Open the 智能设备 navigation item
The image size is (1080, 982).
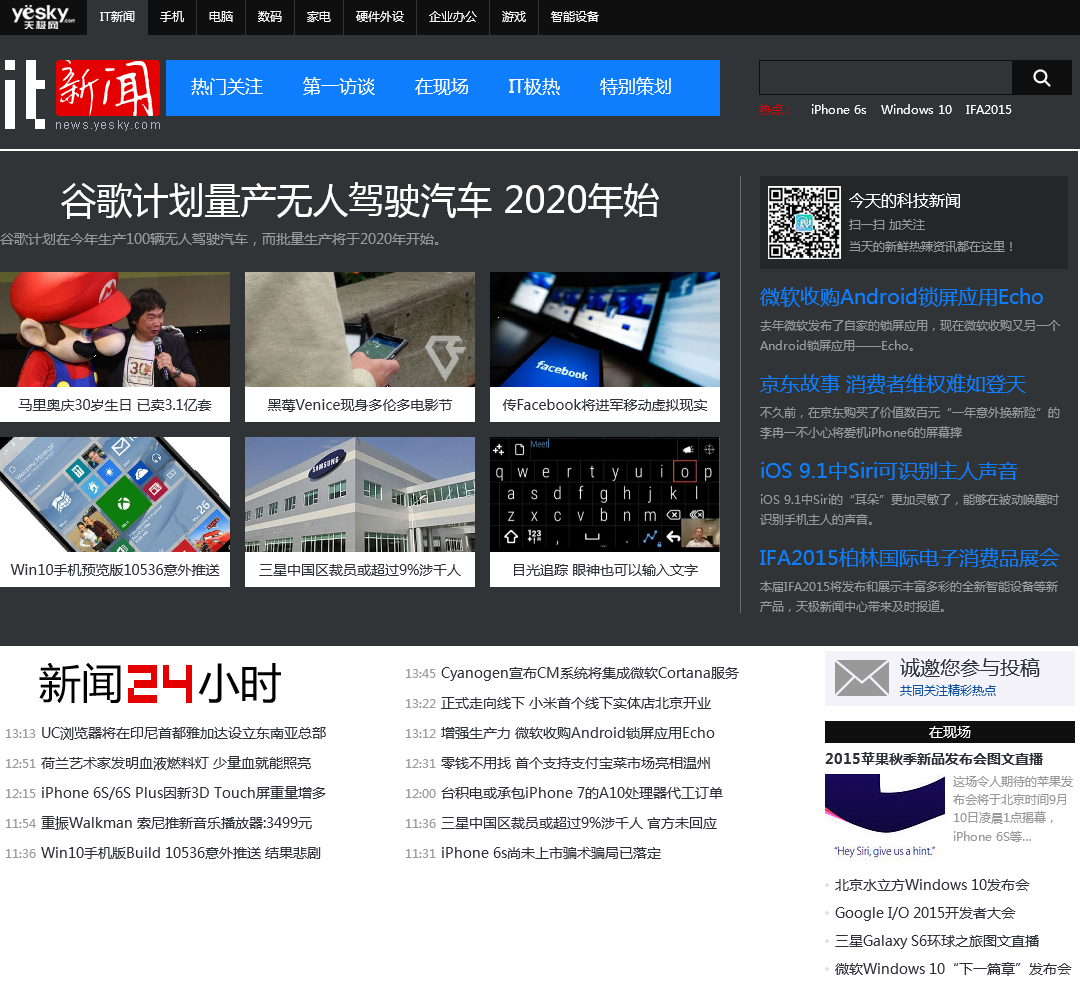[574, 17]
